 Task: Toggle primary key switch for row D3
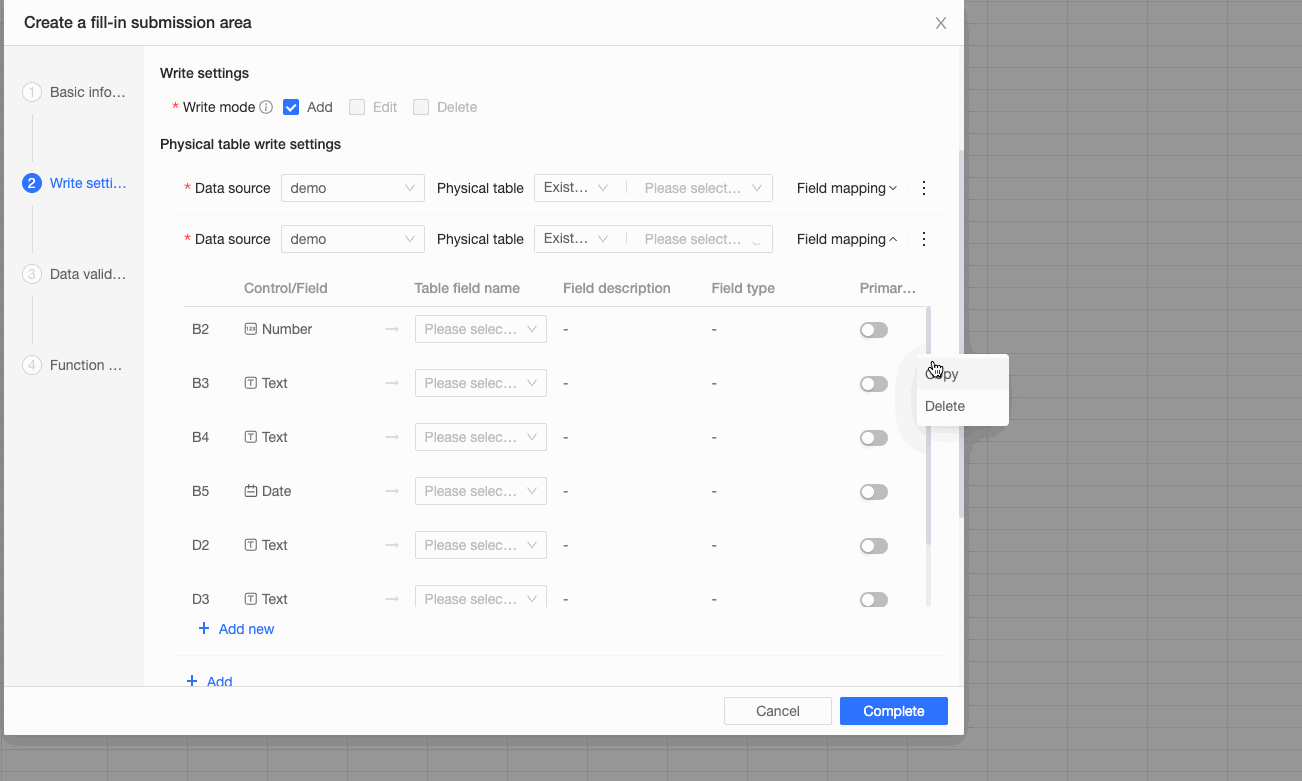click(x=874, y=600)
